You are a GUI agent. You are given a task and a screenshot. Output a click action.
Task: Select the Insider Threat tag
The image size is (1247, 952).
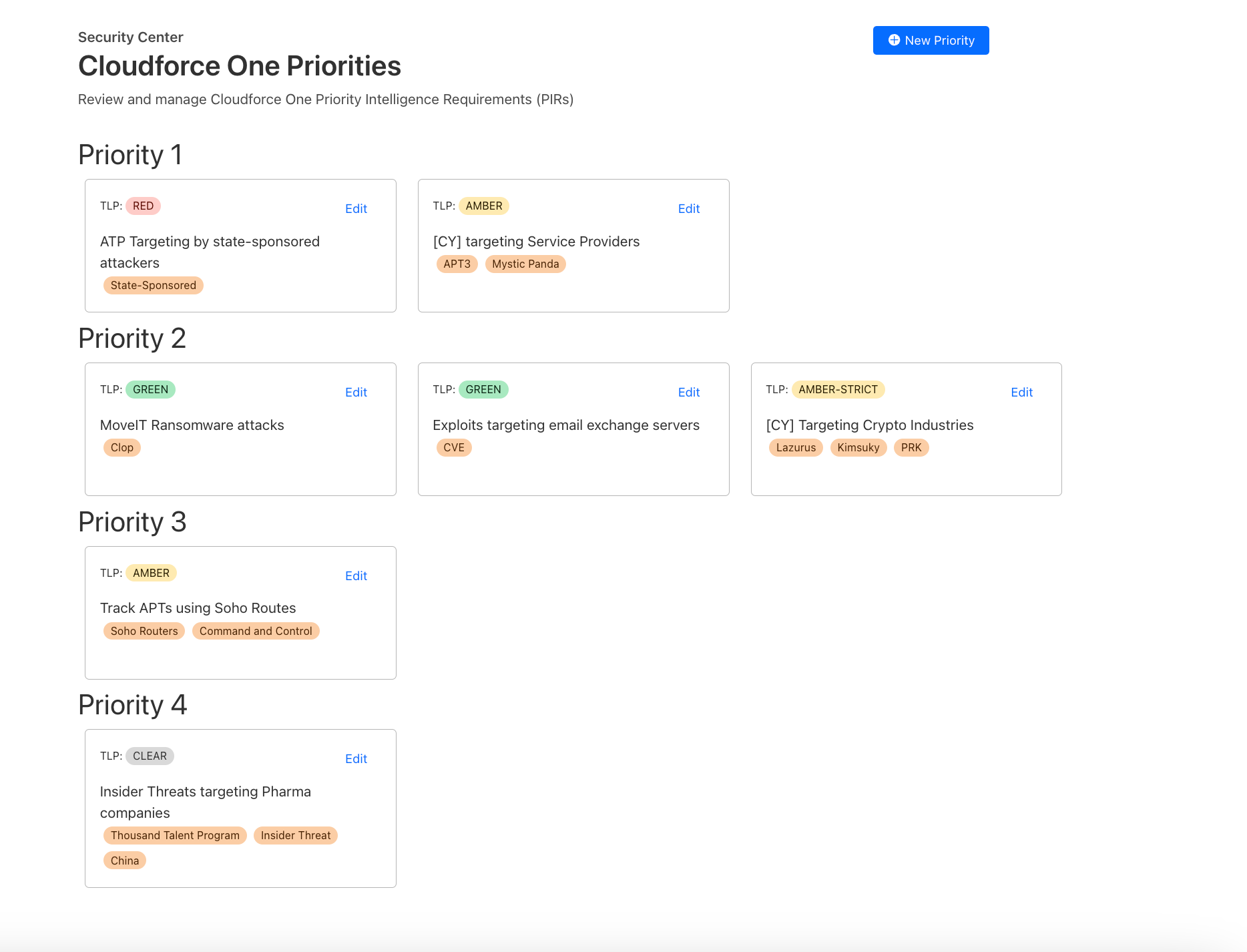(x=296, y=835)
